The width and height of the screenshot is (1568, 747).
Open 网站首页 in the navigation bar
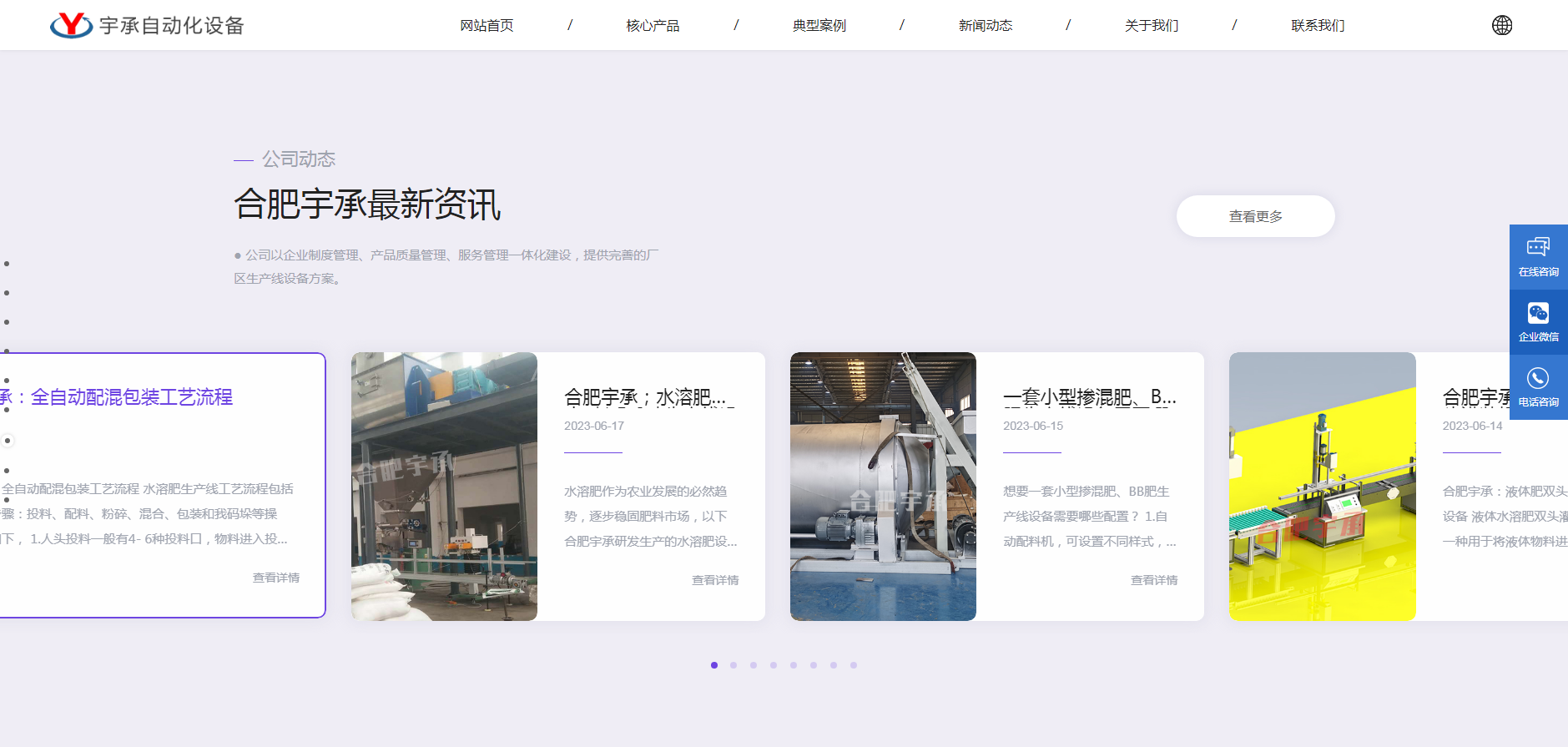pyautogui.click(x=487, y=26)
